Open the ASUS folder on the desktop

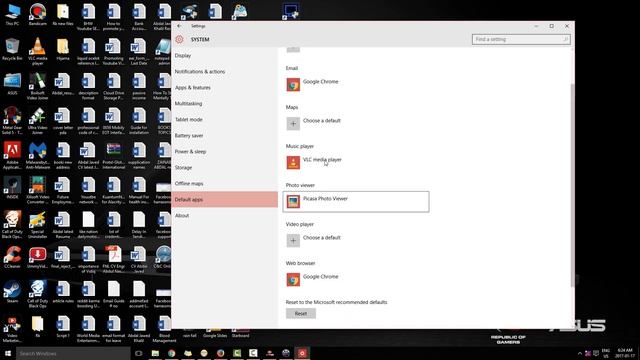coord(12,84)
